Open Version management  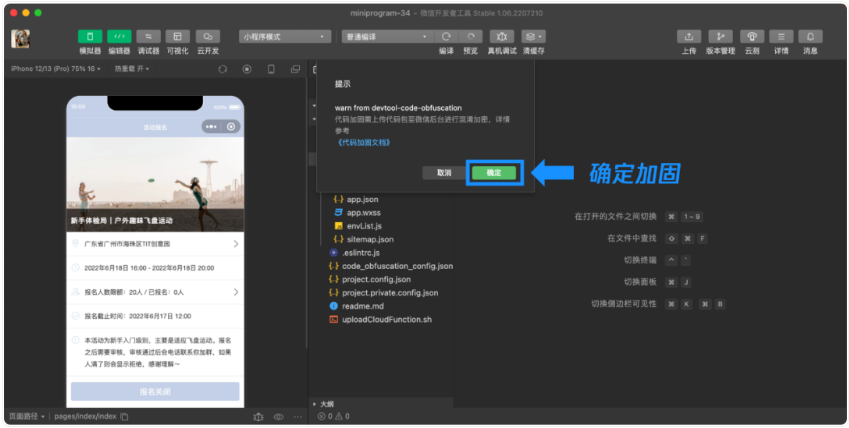(x=720, y=37)
